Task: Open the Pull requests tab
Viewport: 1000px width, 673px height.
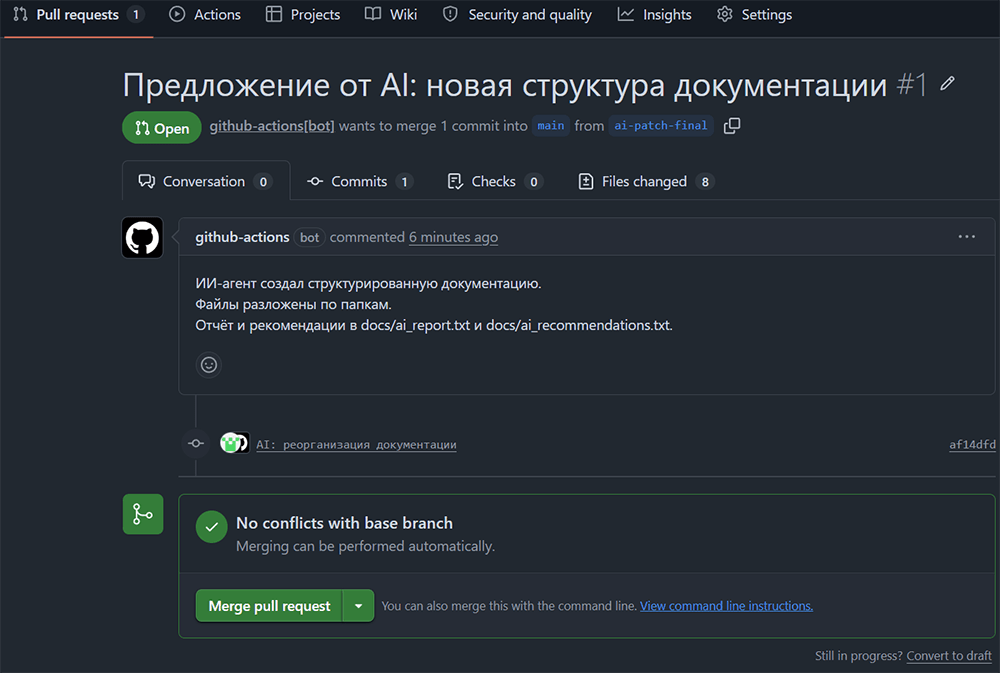Action: [78, 15]
